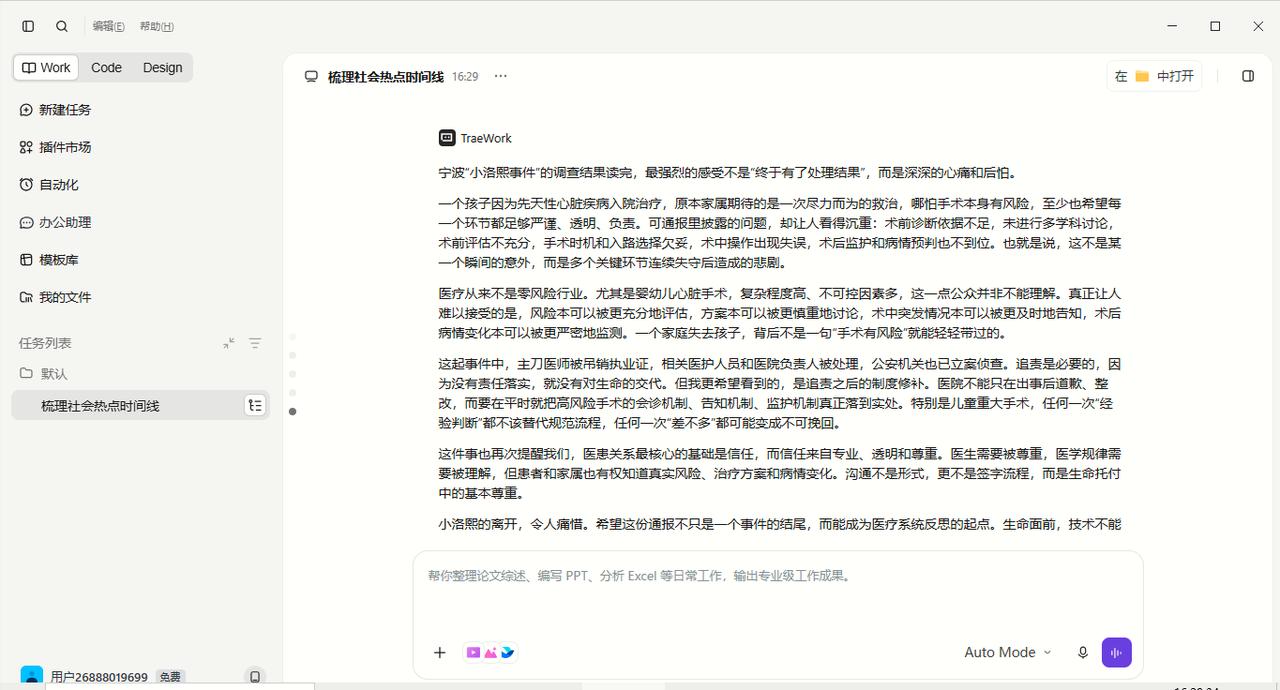The width and height of the screenshot is (1280, 690).
Task: Switch to the Work tab
Action: pos(46,68)
